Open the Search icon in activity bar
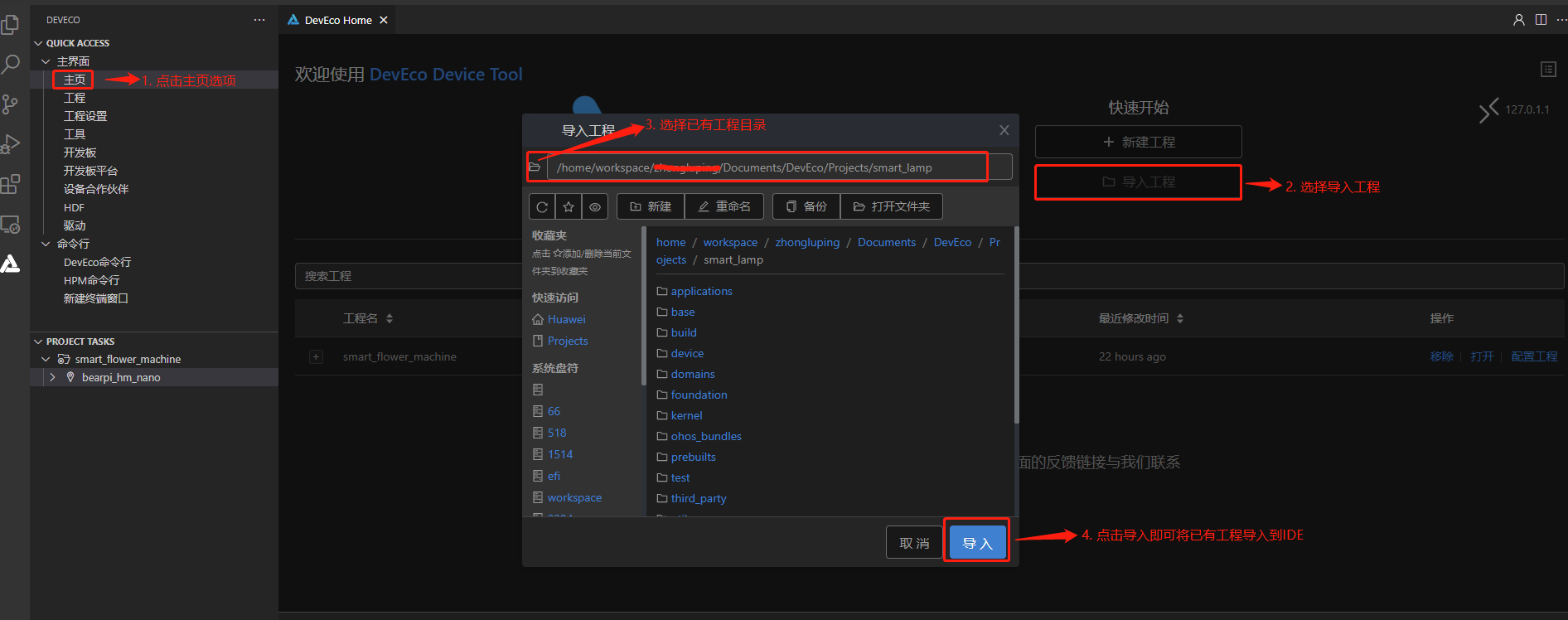 (x=10, y=64)
